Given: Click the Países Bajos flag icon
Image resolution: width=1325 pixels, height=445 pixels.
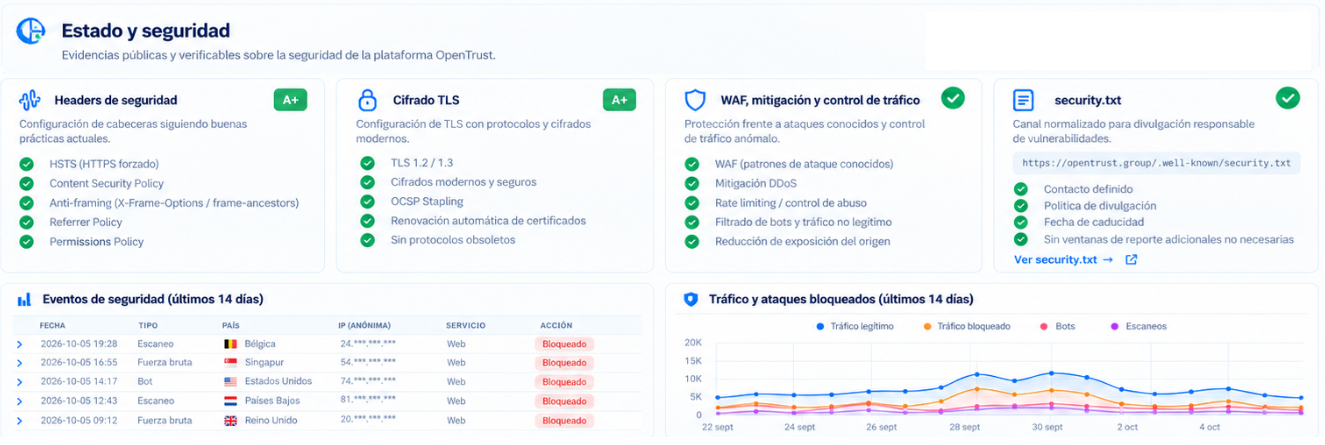Looking at the screenshot, I should click(x=231, y=401).
